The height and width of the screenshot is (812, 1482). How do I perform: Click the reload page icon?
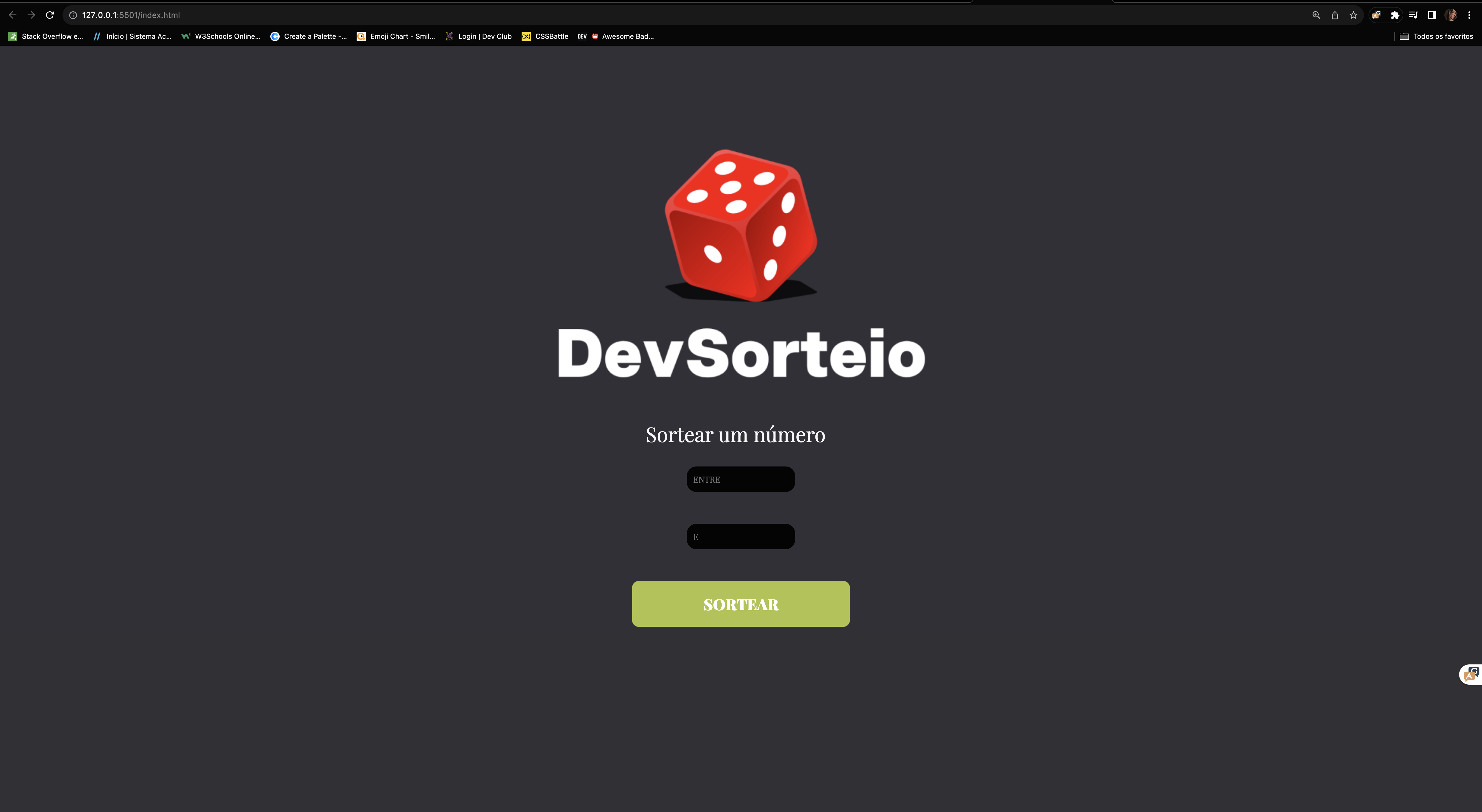[x=49, y=15]
